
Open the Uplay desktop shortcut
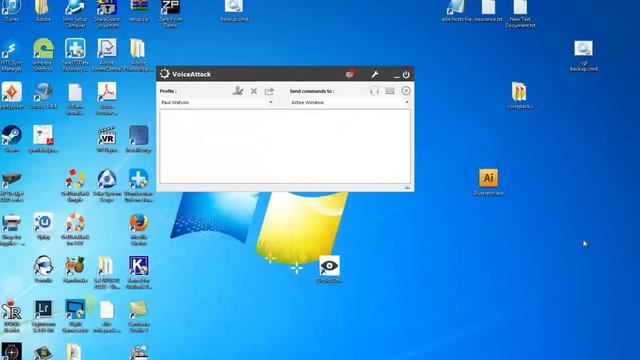[x=43, y=226]
